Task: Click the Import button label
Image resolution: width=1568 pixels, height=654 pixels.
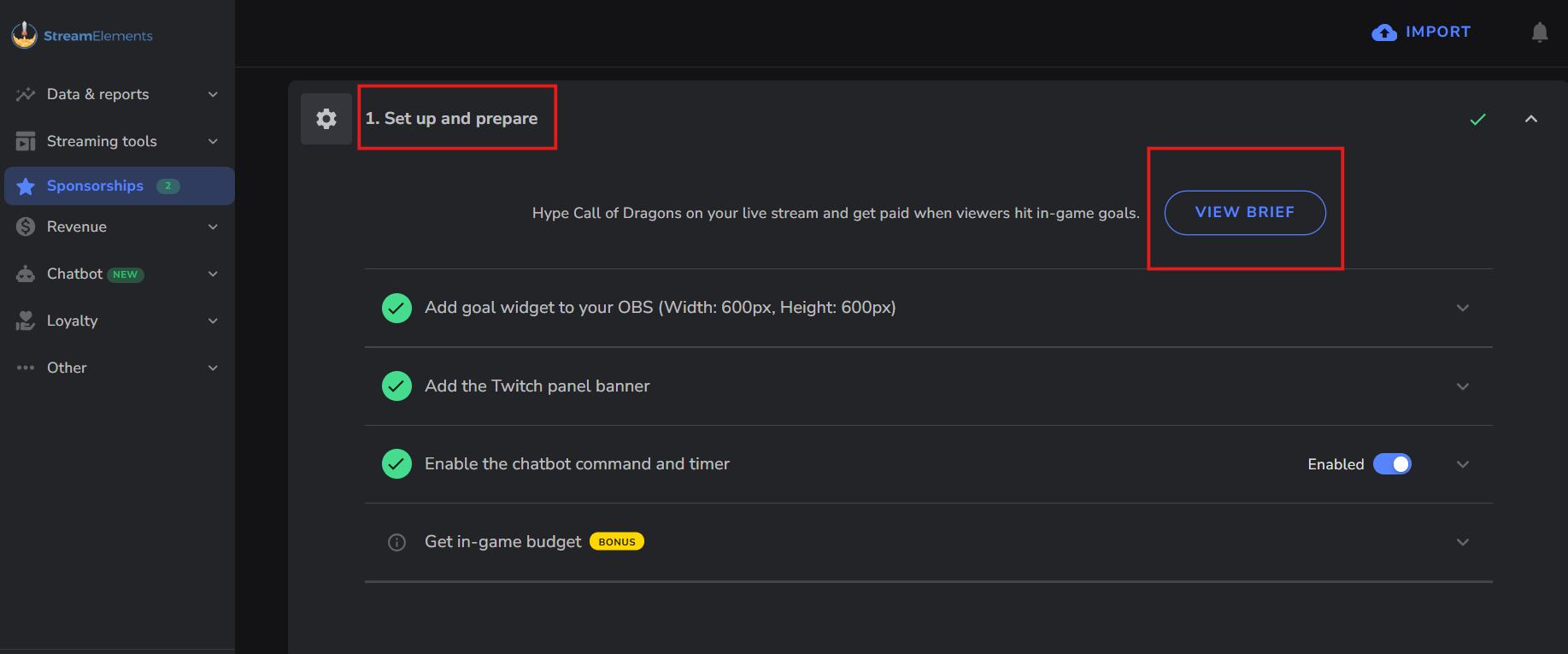Action: [x=1437, y=32]
